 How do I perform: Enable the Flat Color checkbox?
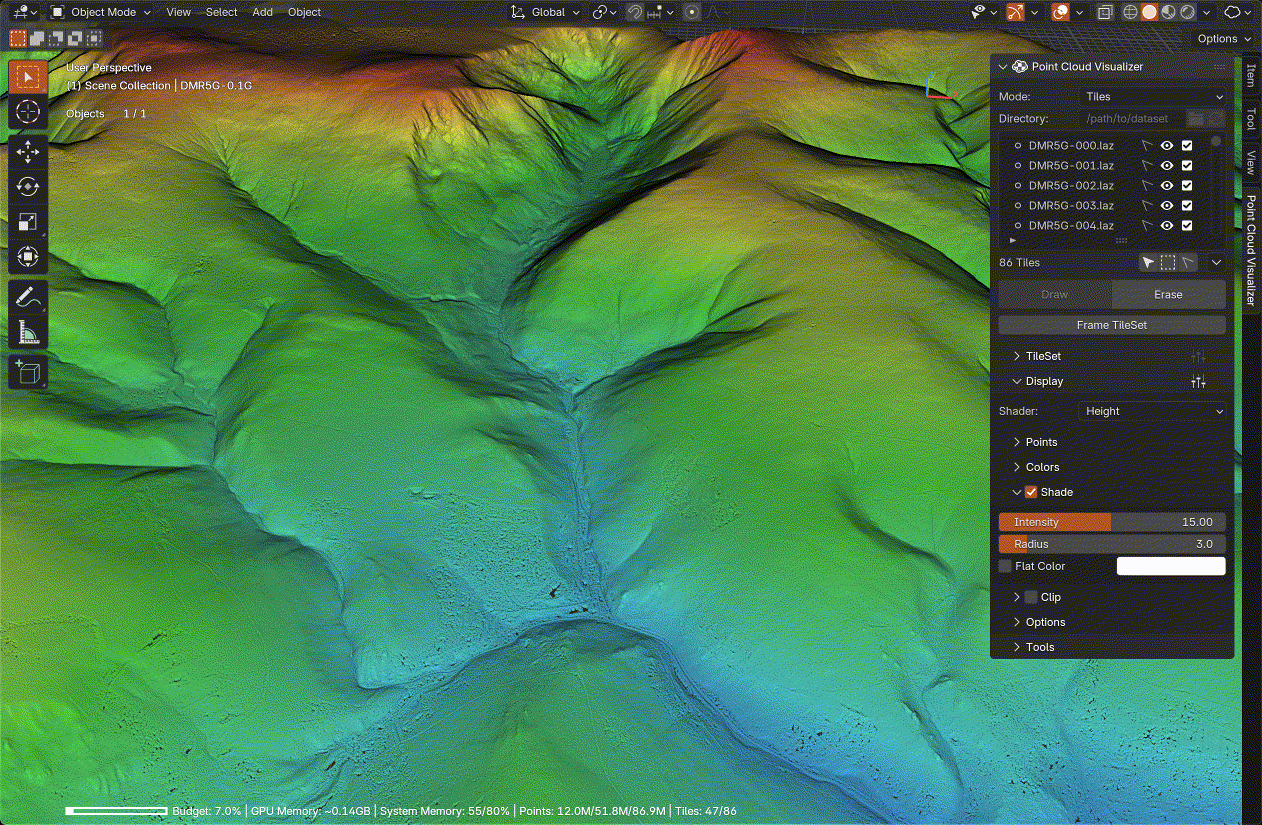click(1005, 566)
